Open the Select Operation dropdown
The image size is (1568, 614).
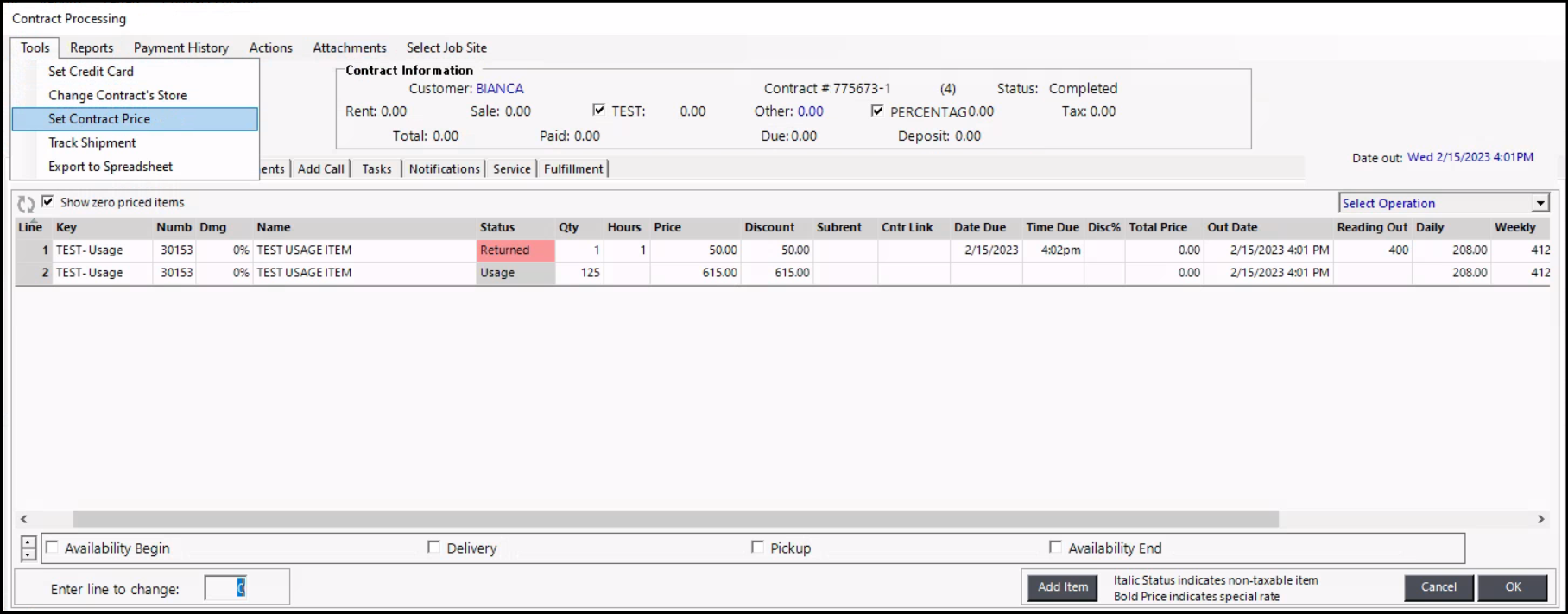[x=1540, y=203]
